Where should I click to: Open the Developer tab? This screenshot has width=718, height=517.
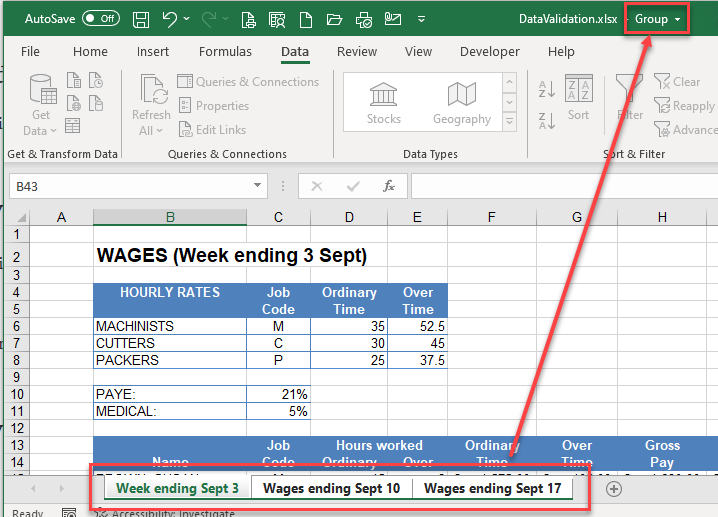[x=490, y=51]
